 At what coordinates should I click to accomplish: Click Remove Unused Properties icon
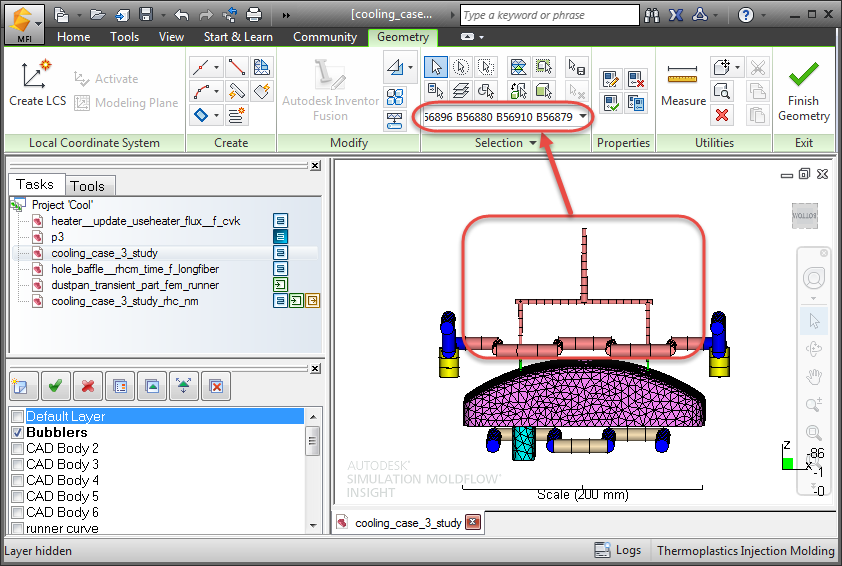[x=636, y=79]
